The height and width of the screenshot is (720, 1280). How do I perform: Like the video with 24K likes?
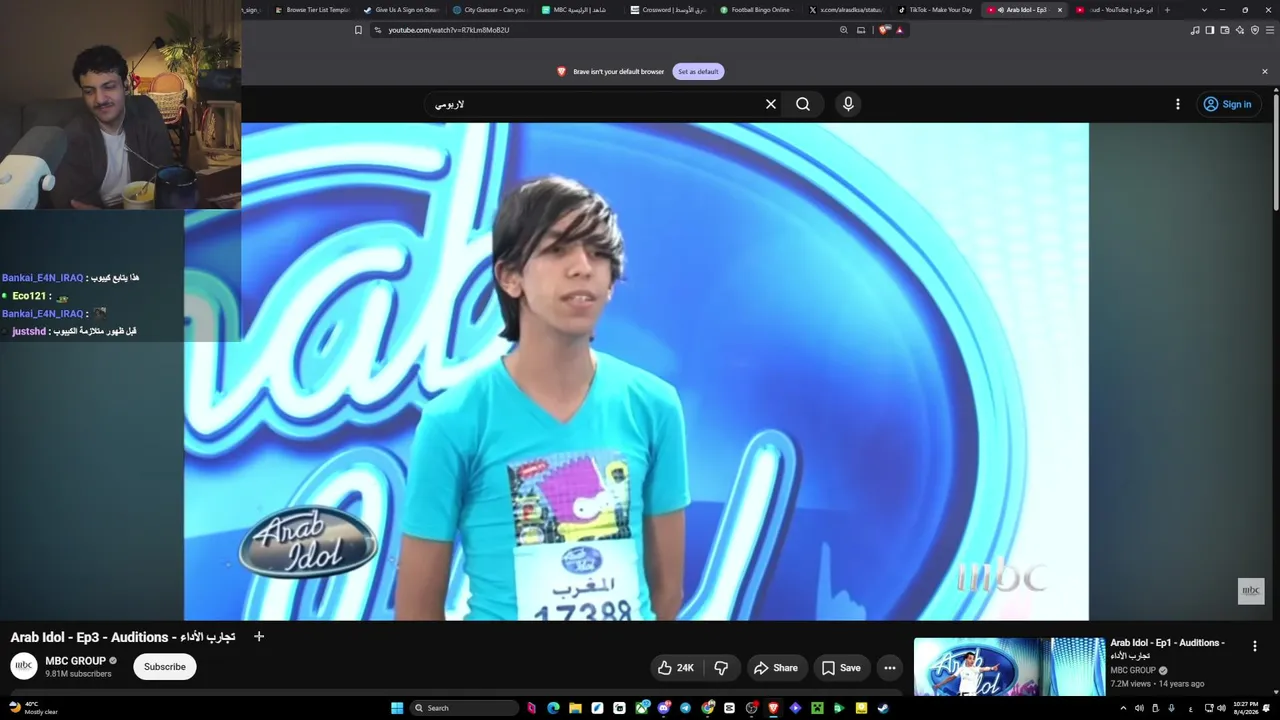coord(676,668)
